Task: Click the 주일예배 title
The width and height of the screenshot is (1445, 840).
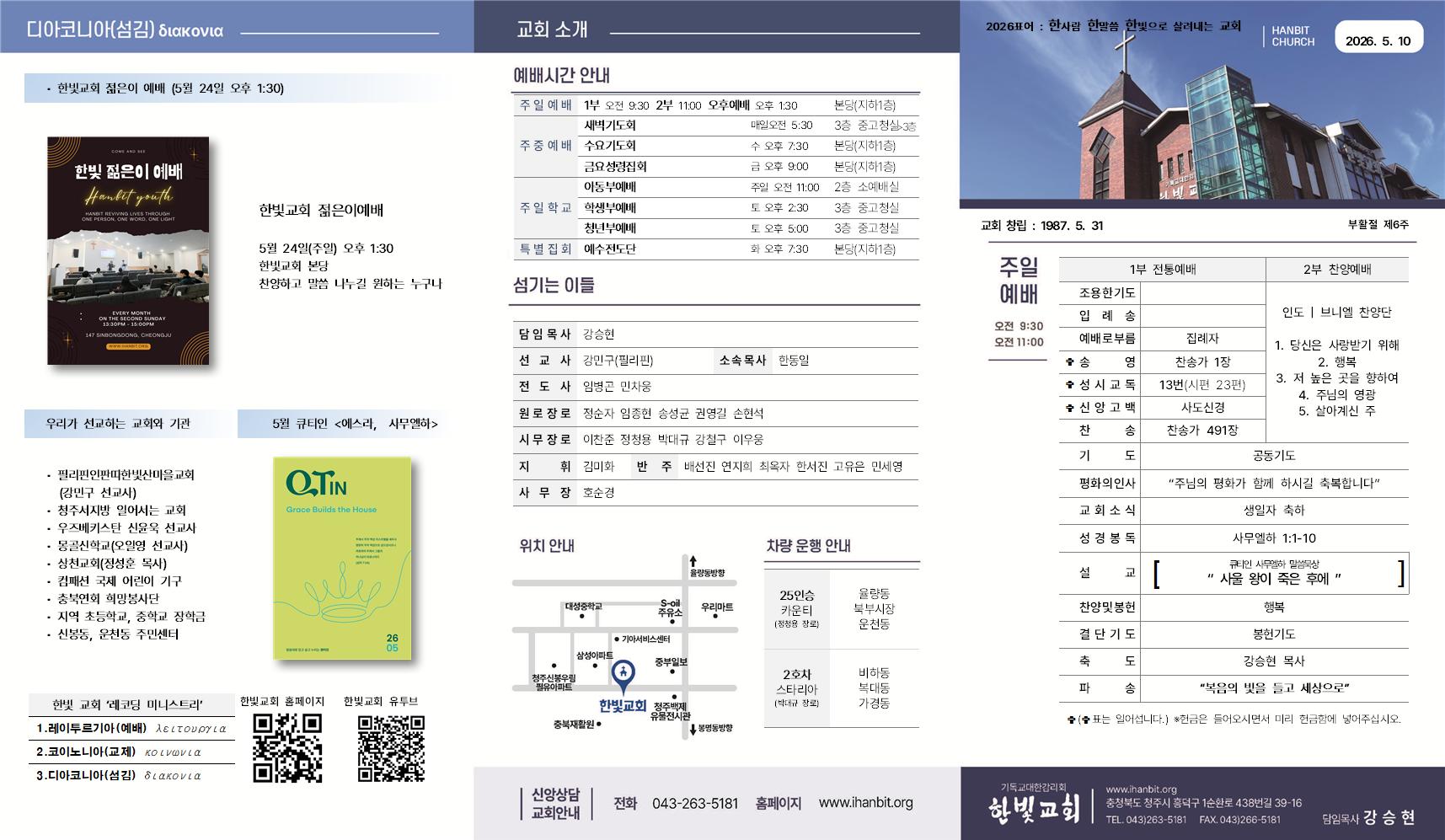Action: [1019, 281]
